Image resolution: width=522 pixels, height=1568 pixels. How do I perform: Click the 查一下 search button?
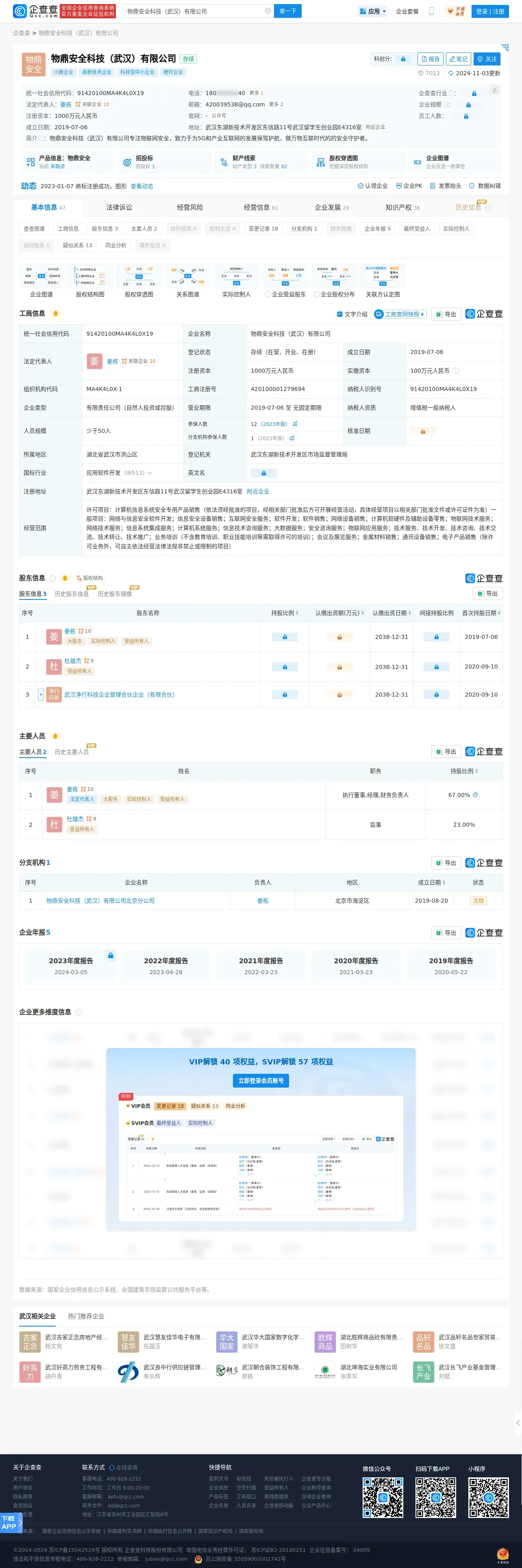[x=287, y=11]
